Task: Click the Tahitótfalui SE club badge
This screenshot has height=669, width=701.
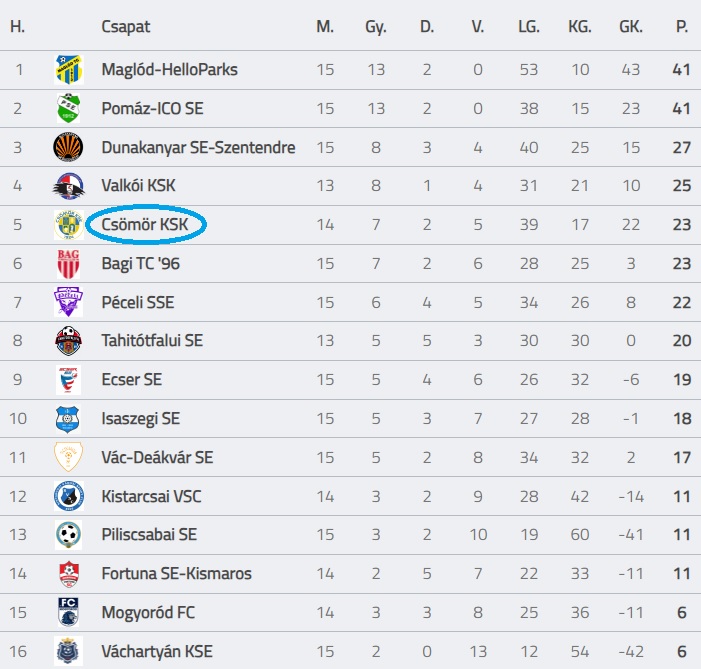Action: point(68,341)
